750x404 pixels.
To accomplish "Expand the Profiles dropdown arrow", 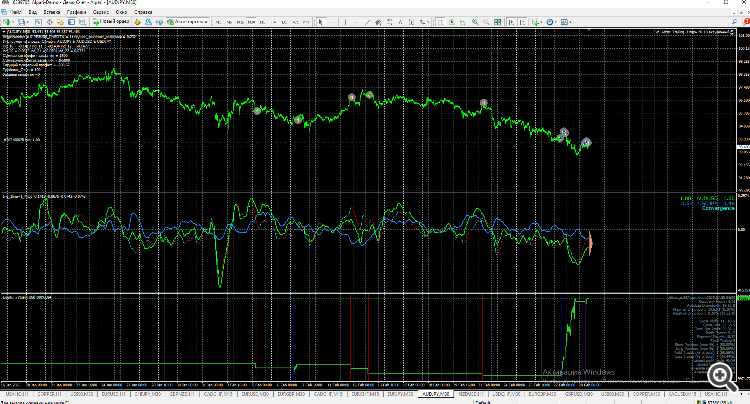I will 28,22.
